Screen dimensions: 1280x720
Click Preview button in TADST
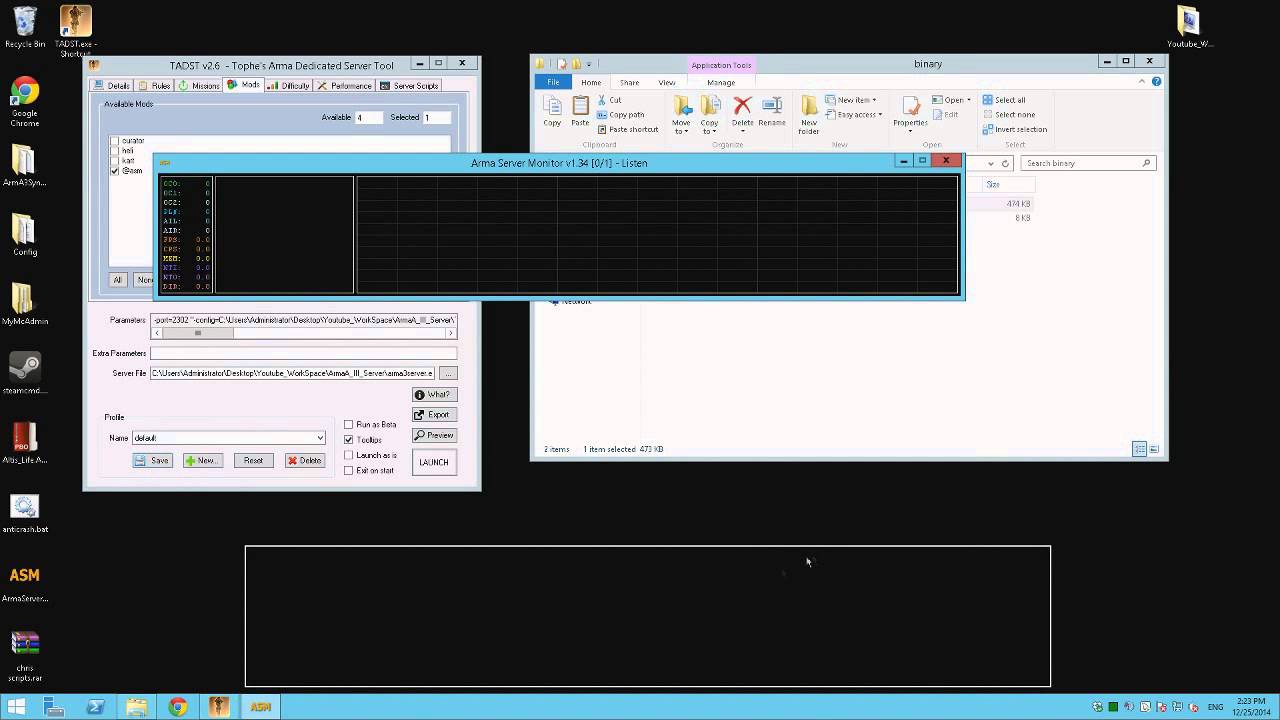[x=434, y=436]
